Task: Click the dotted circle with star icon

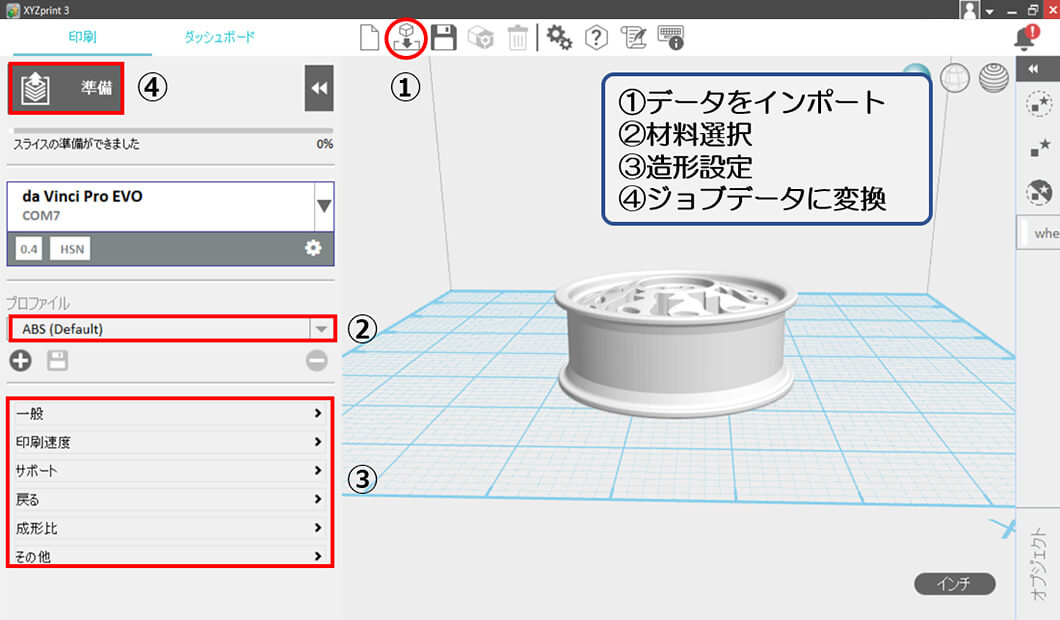Action: (x=1039, y=105)
